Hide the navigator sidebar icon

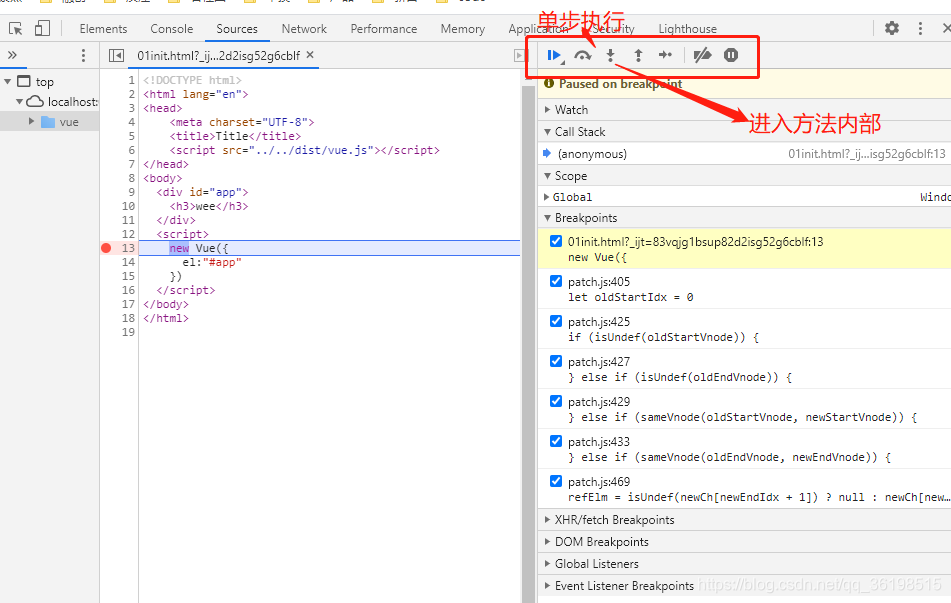[116, 56]
